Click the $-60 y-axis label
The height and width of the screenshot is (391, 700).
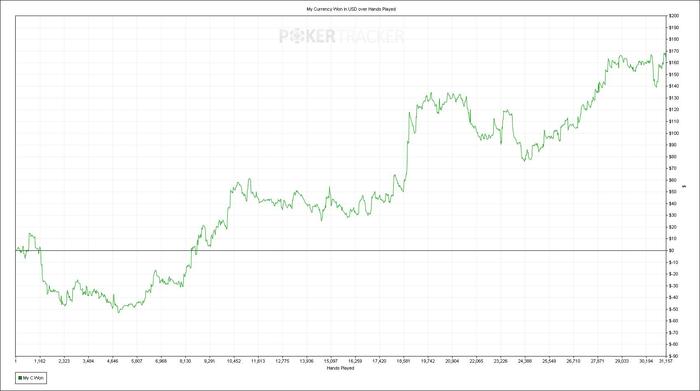click(673, 321)
